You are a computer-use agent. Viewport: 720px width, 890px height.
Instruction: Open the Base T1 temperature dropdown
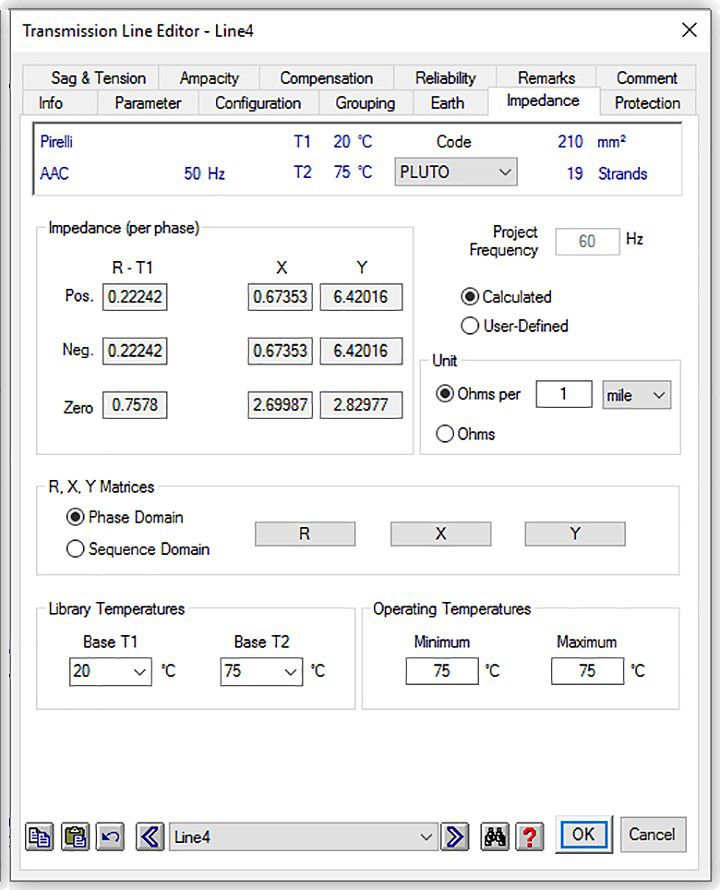click(110, 671)
